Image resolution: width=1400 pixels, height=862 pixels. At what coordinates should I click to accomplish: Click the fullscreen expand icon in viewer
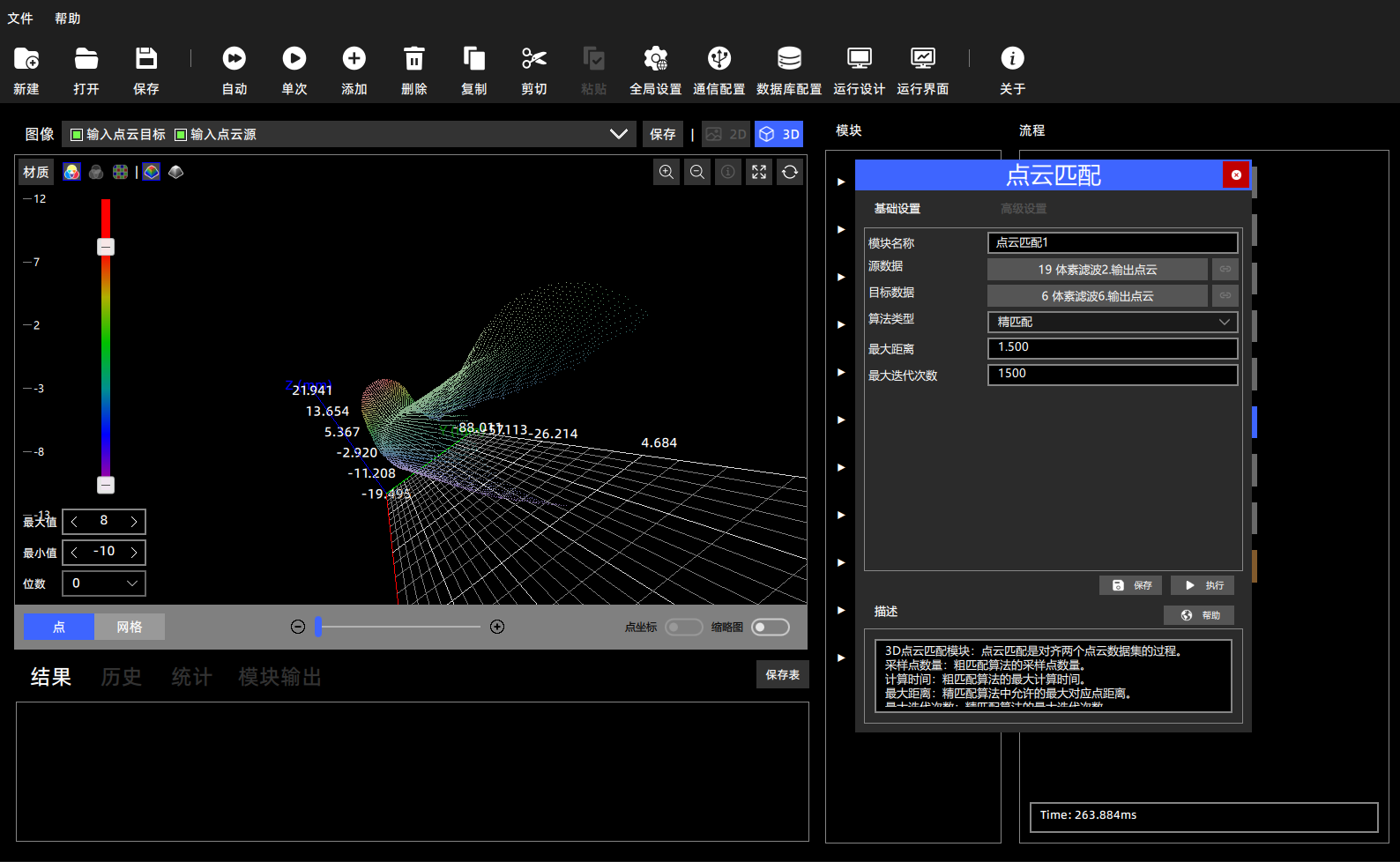coord(759,172)
